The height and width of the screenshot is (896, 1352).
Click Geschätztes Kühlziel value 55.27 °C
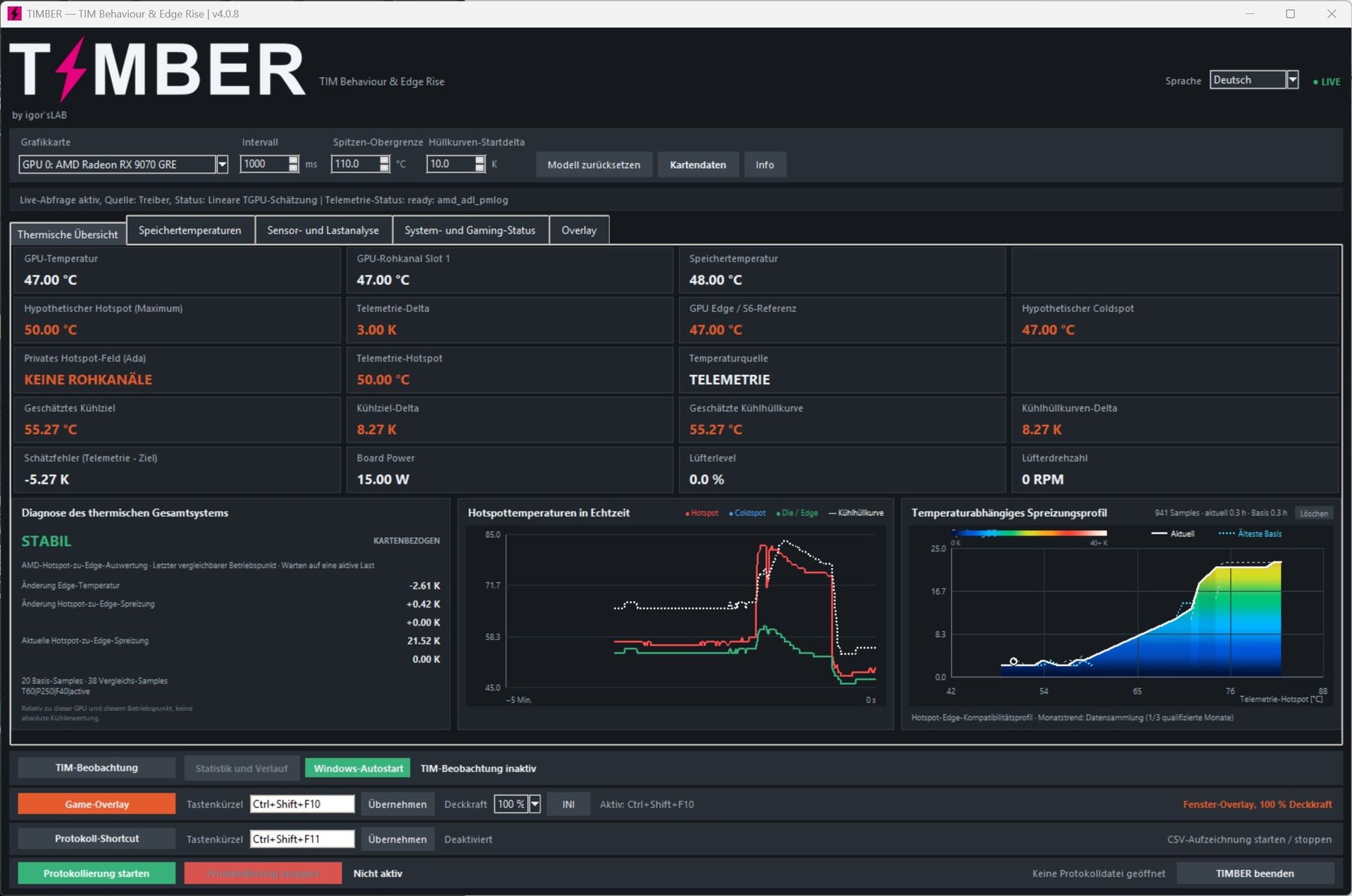point(51,429)
